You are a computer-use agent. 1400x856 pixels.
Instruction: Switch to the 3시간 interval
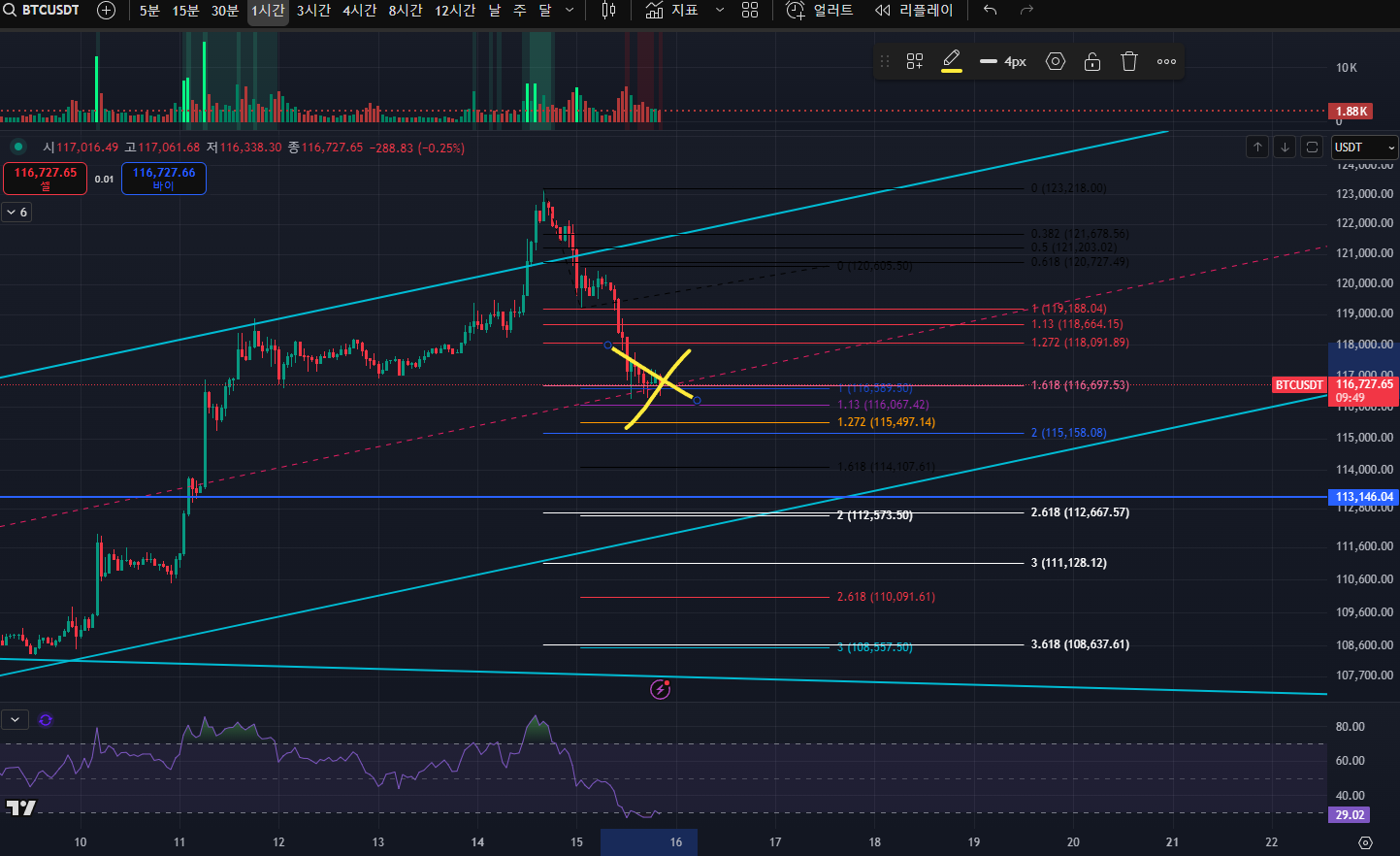313,10
